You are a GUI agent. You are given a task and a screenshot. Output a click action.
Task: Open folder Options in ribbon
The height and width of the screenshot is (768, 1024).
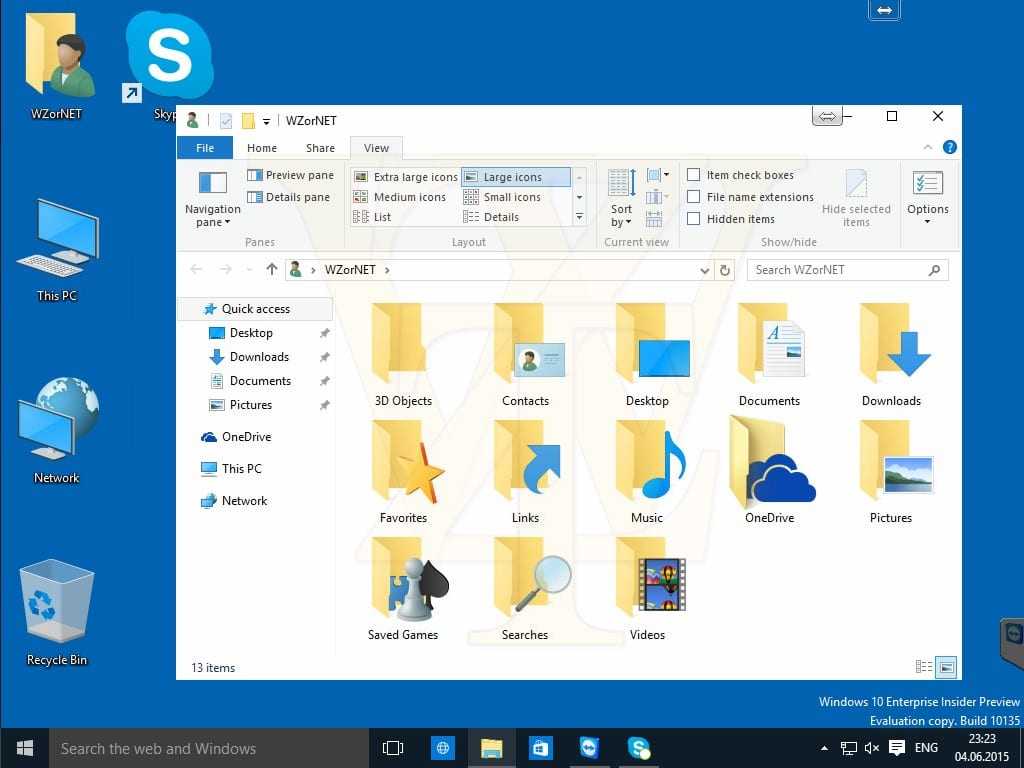[927, 197]
